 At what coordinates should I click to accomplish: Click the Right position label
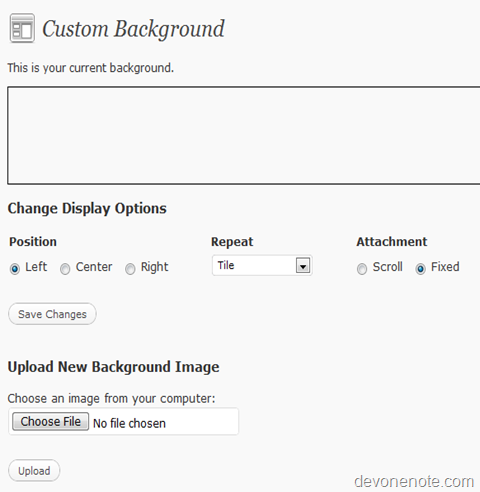tap(155, 267)
